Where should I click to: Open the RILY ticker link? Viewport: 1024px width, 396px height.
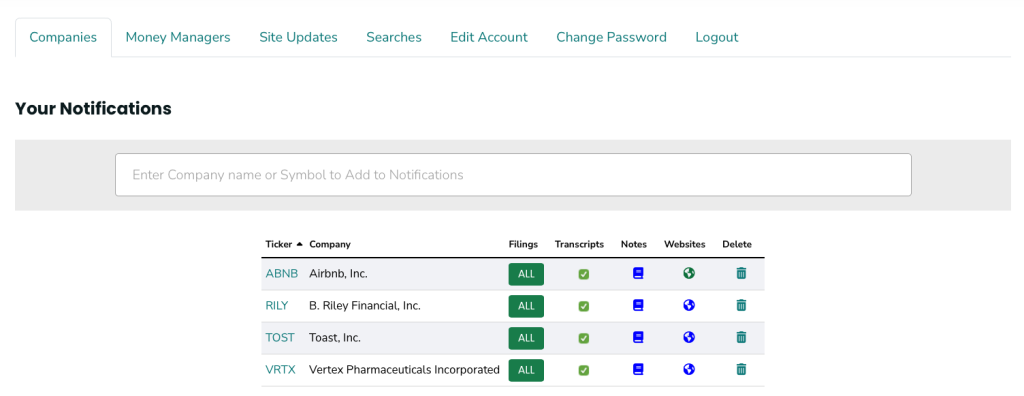pyautogui.click(x=276, y=306)
